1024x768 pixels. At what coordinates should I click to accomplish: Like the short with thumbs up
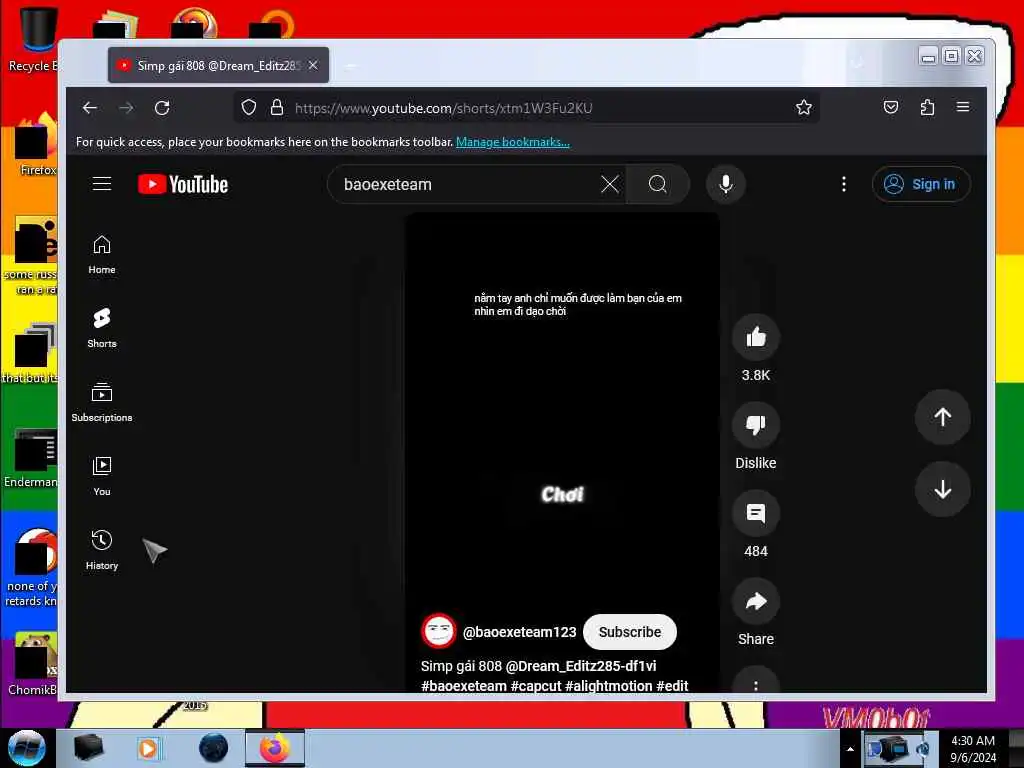pos(756,338)
